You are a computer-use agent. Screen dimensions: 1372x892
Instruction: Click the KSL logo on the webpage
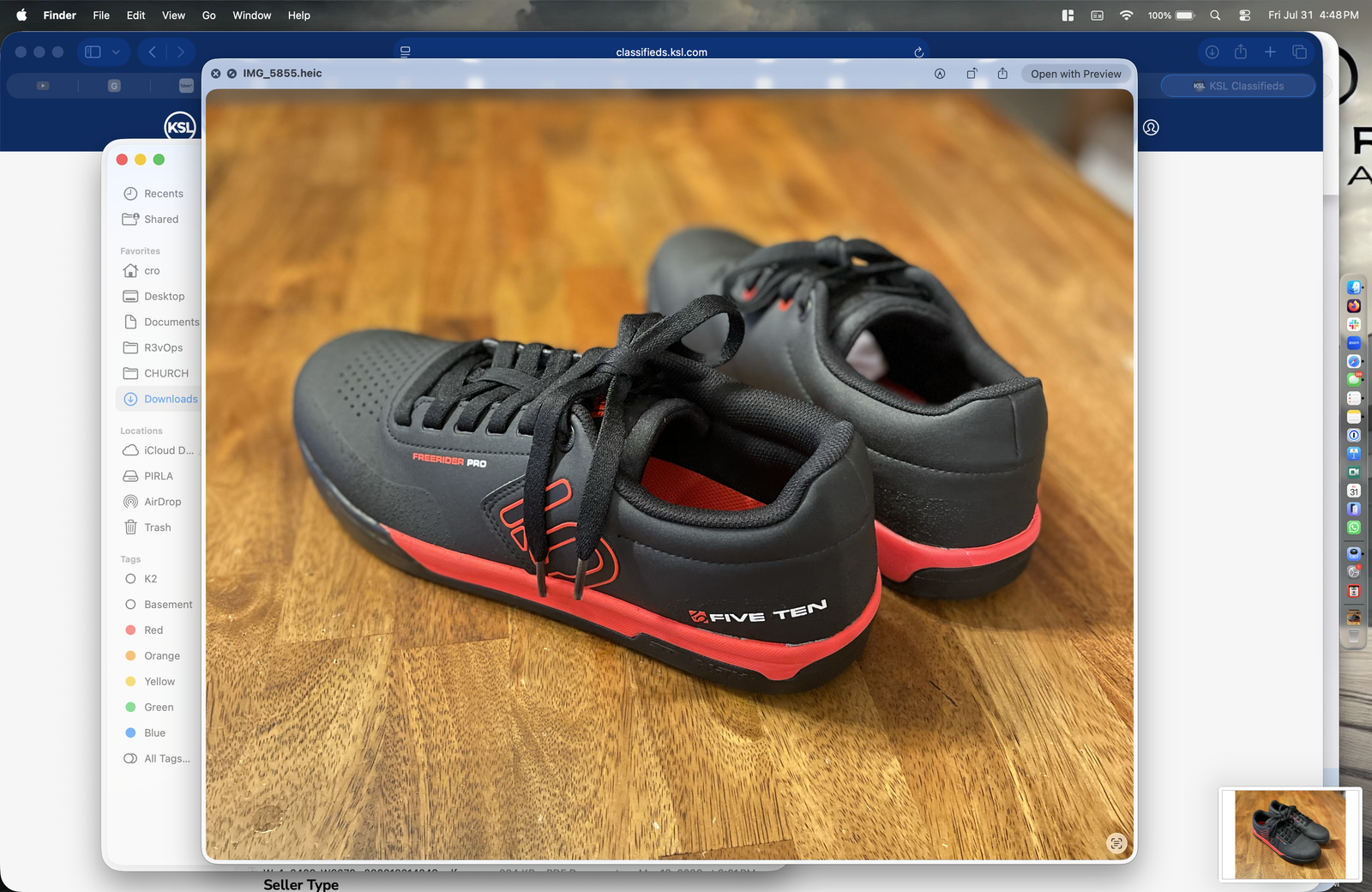coord(180,127)
